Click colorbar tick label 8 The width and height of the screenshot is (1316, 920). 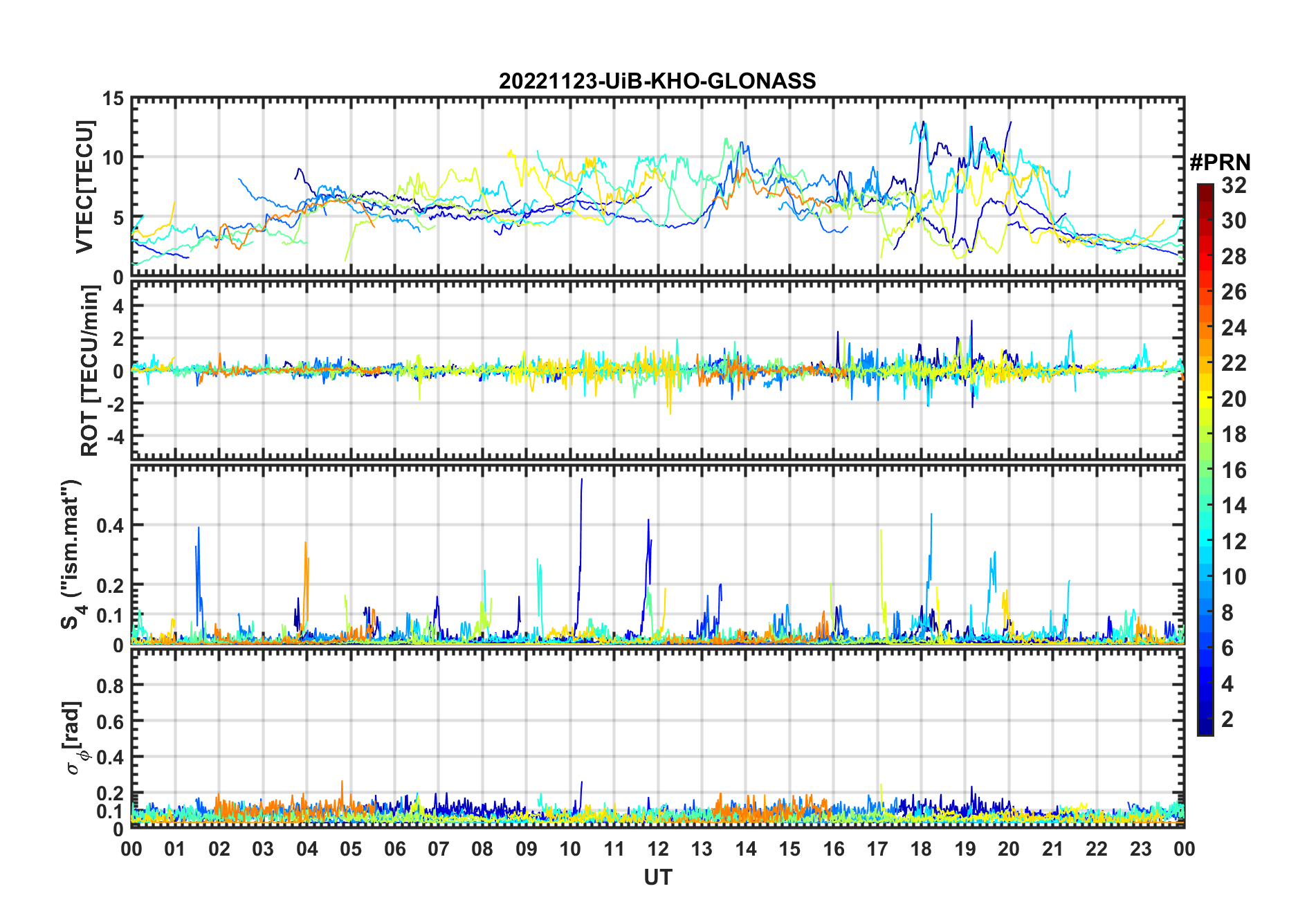coord(1227,612)
